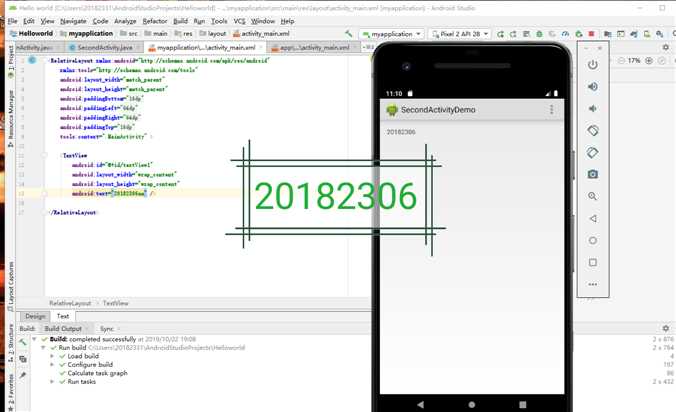Collapse the Run build node
Screen dimensions: 676x412
click(43, 347)
